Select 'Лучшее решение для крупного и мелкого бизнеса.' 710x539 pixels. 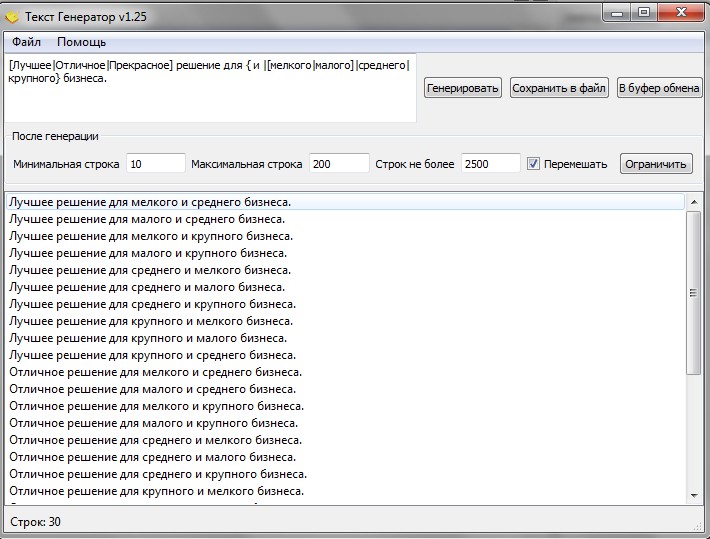tap(346, 321)
